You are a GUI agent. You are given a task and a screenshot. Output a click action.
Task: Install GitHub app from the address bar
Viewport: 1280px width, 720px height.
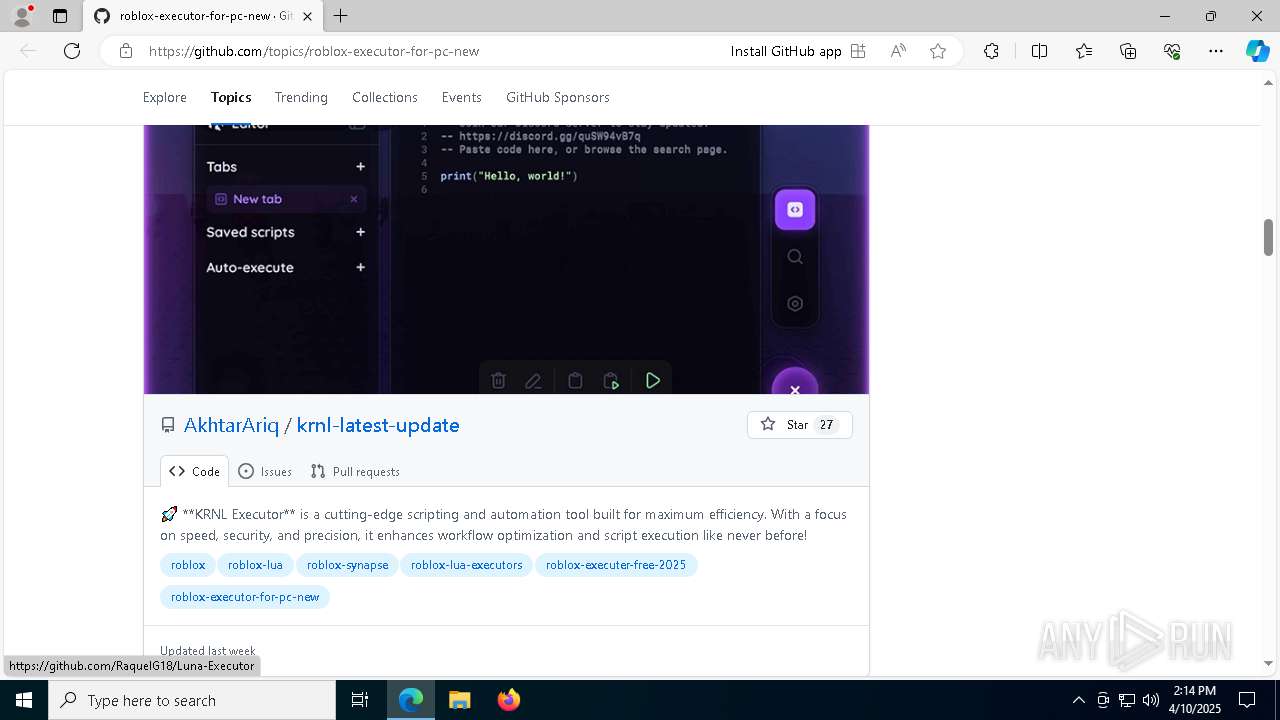click(797, 51)
